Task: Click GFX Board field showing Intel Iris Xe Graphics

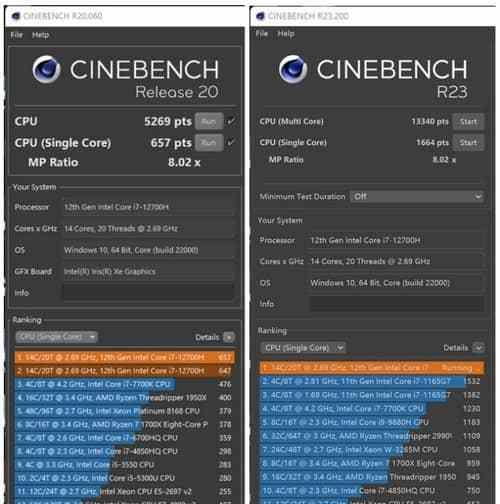Action: 149,271
